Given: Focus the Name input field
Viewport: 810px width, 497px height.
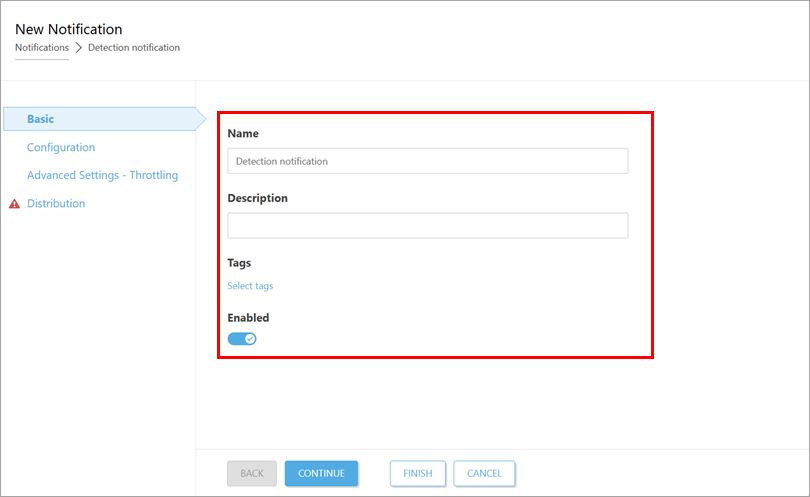Looking at the screenshot, I should [x=427, y=161].
